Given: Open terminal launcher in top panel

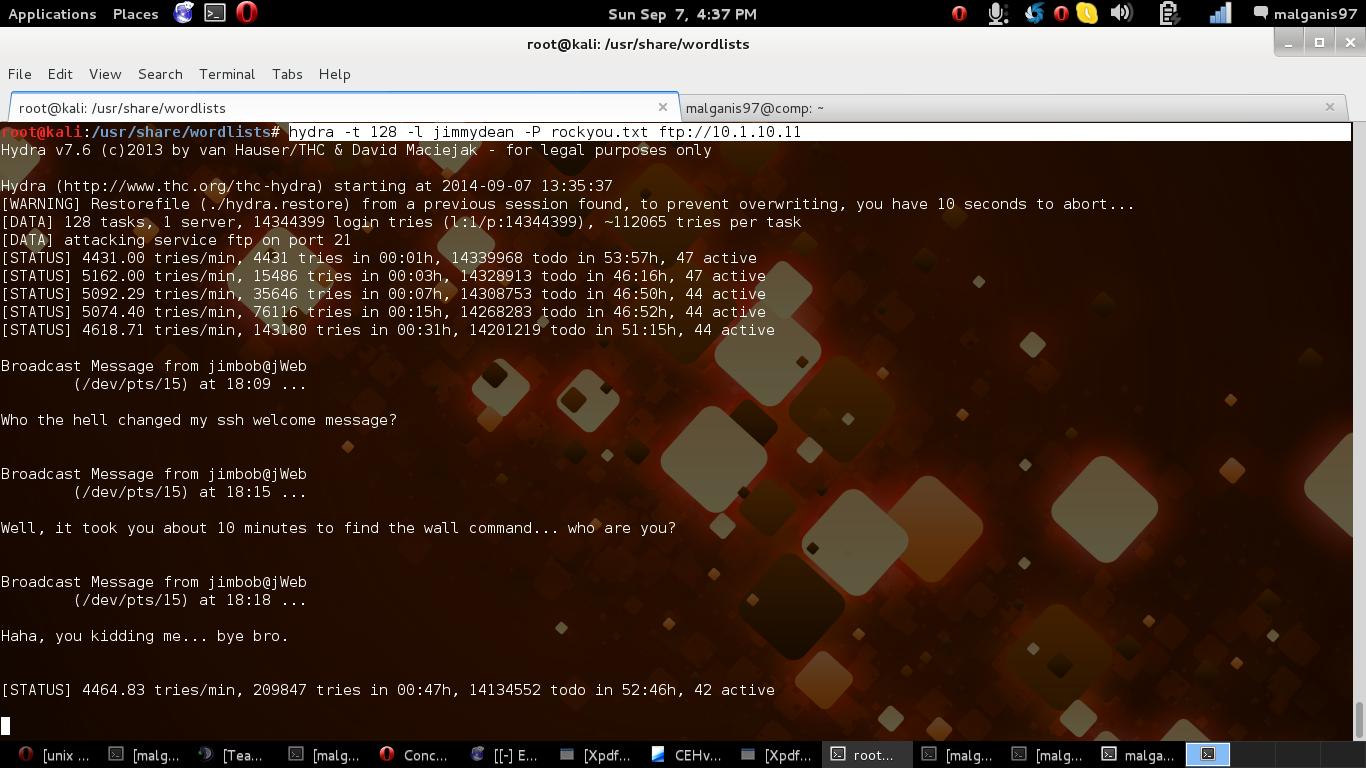Looking at the screenshot, I should click(x=214, y=13).
